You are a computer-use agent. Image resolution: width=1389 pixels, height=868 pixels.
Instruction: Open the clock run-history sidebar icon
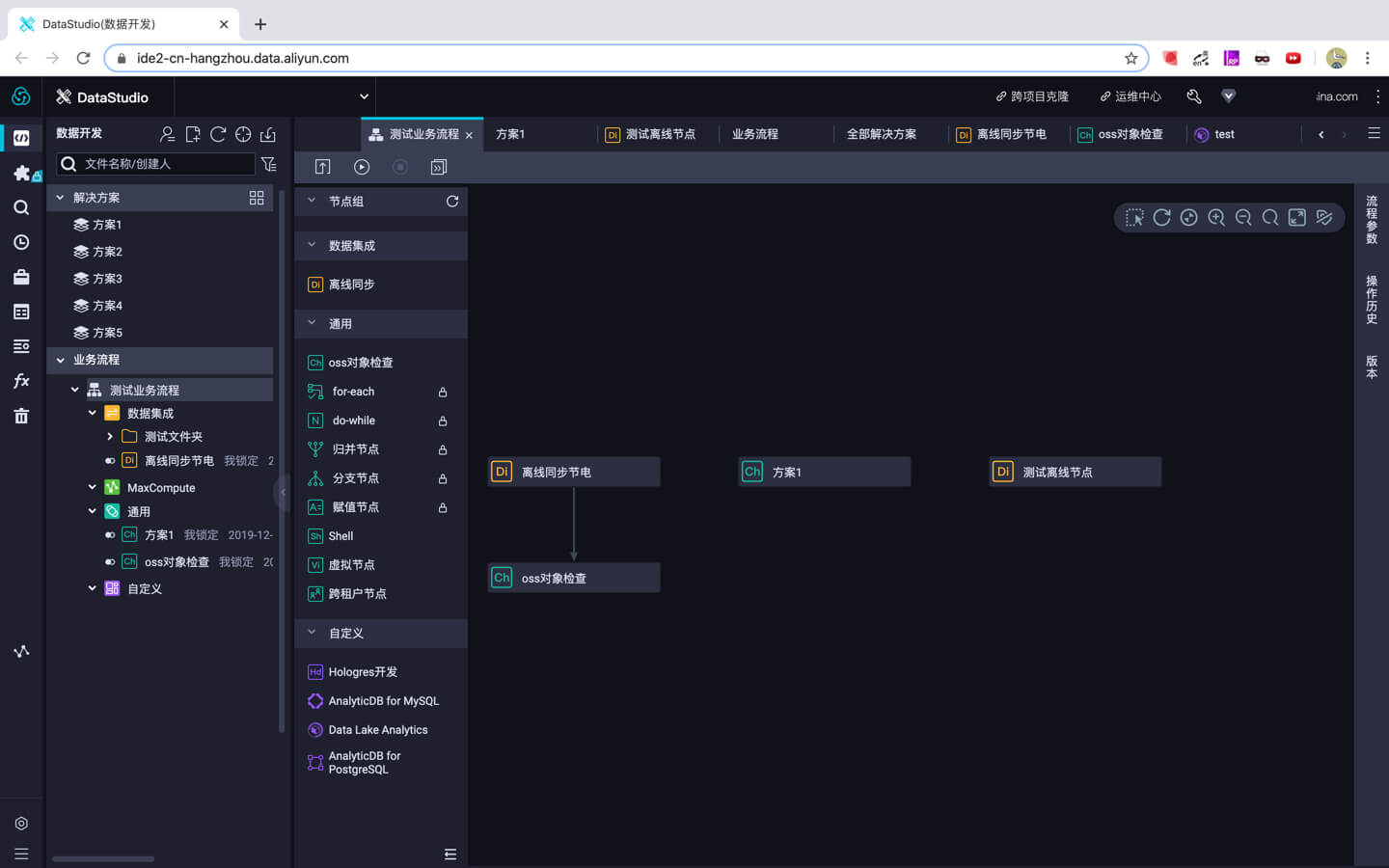click(21, 242)
